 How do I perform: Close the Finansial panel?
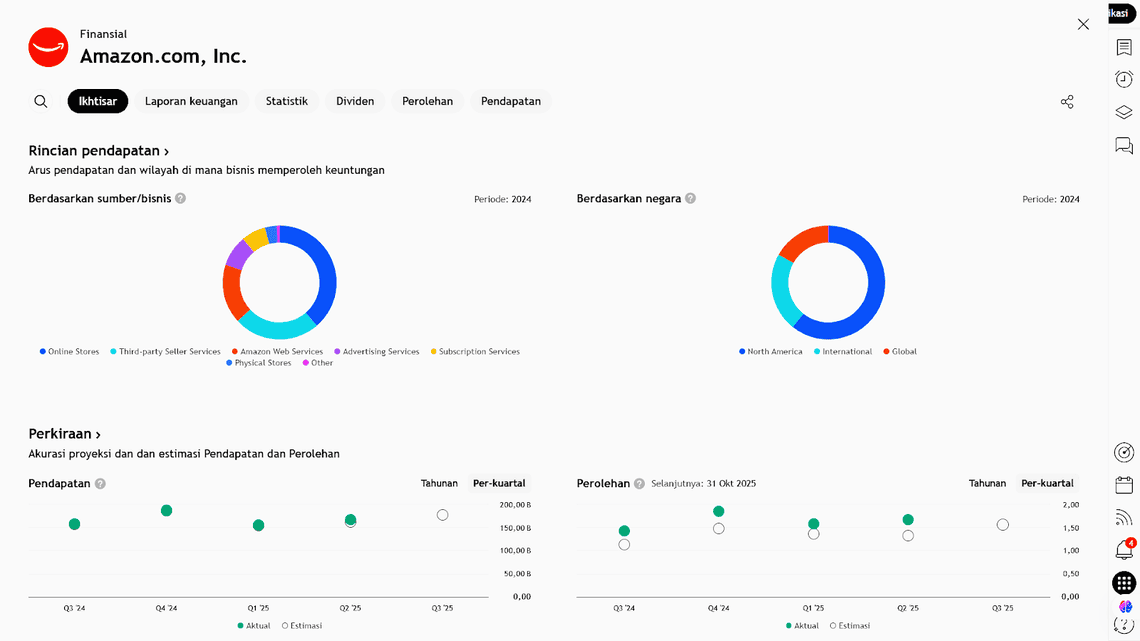coord(1083,24)
